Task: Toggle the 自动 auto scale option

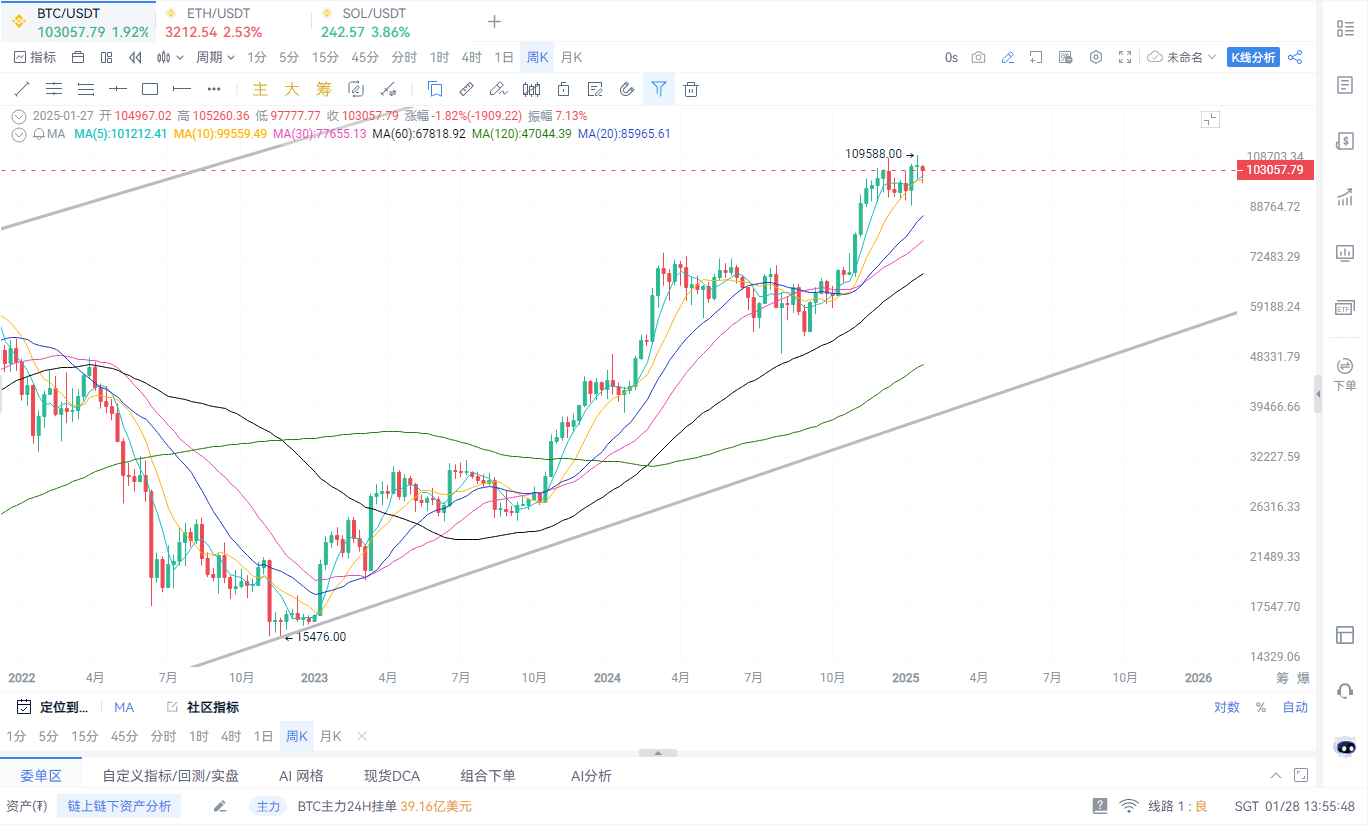Action: (x=1295, y=707)
